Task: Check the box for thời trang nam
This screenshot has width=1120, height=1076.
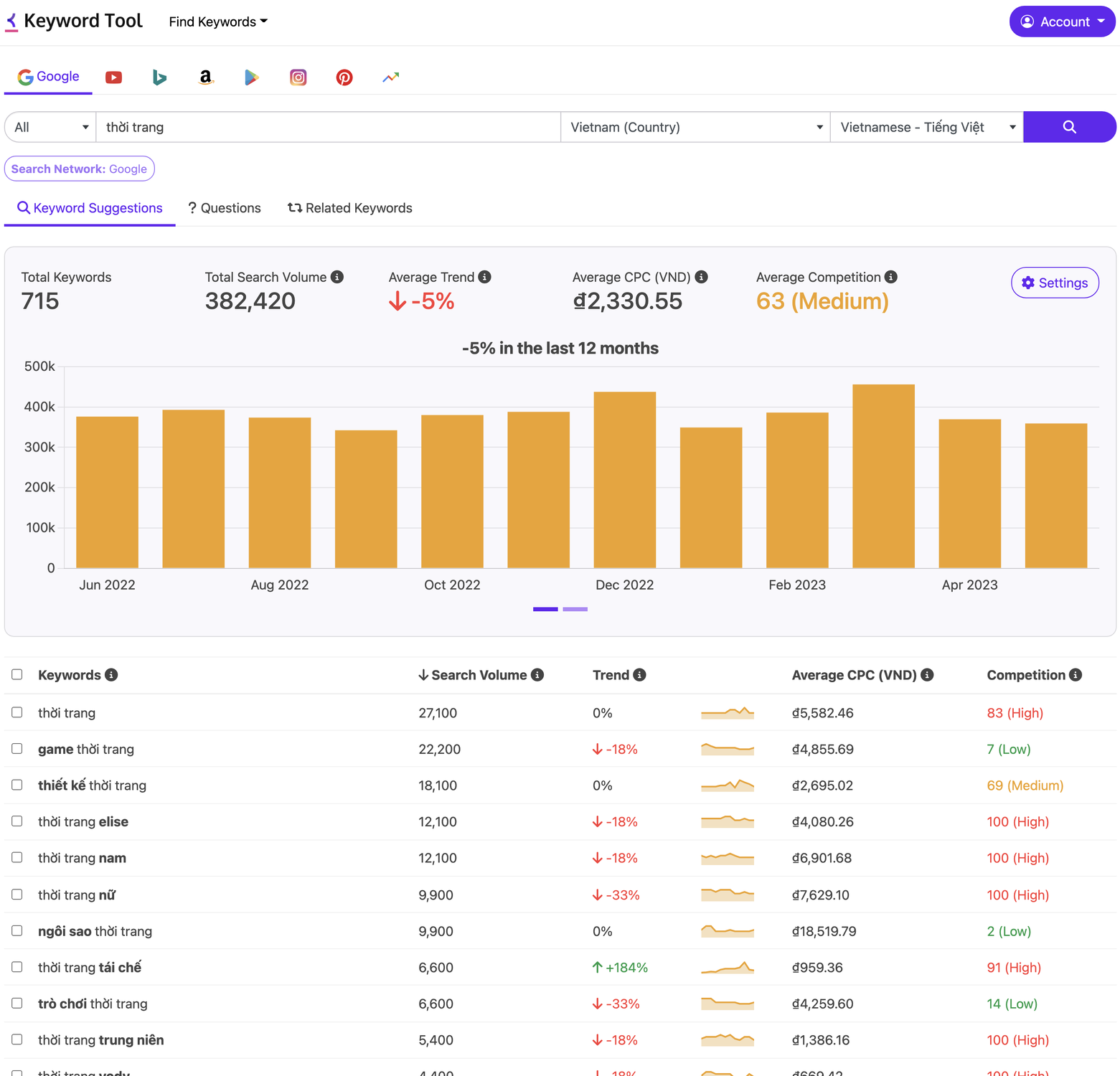Action: click(x=17, y=857)
